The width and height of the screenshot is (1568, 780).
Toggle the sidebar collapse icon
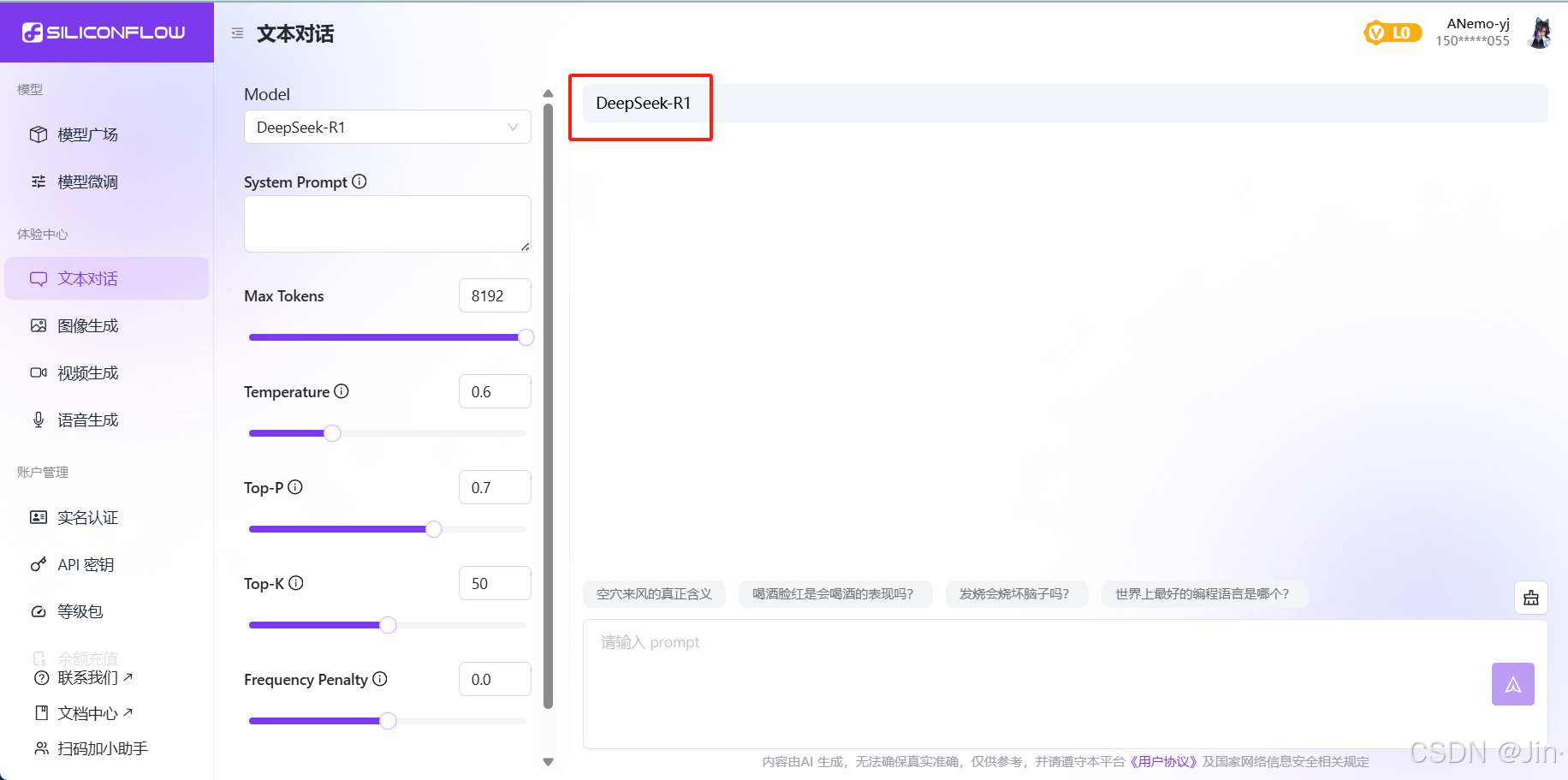coord(237,33)
